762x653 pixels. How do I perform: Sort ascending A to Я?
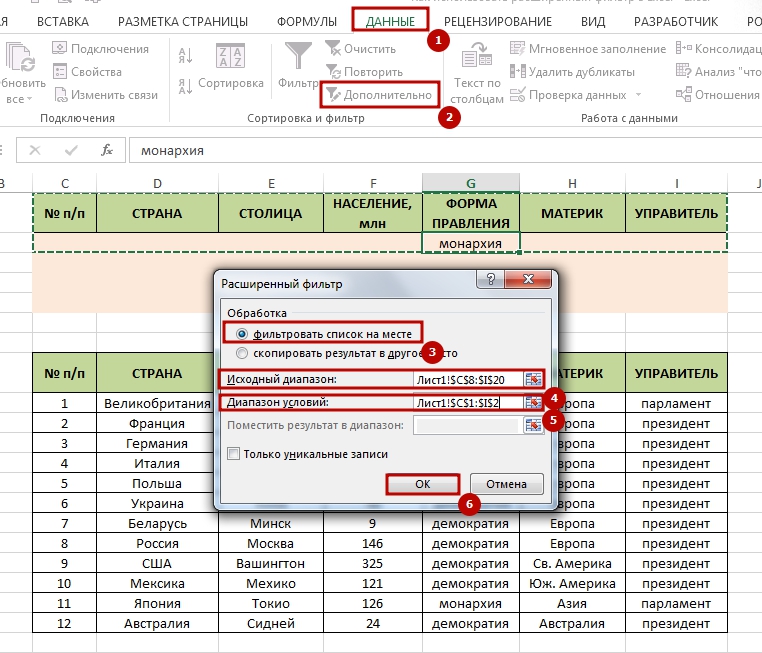pyautogui.click(x=185, y=55)
